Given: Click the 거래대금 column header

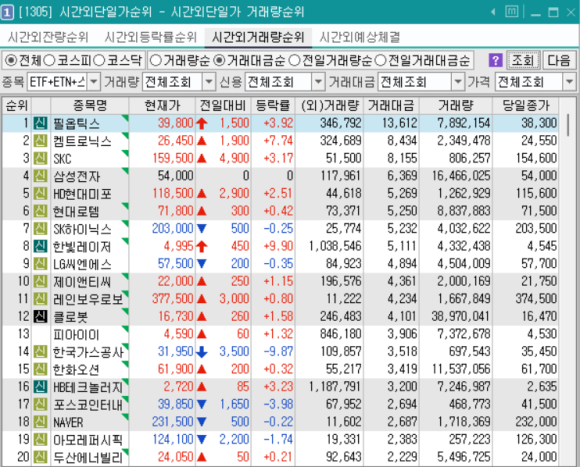Looking at the screenshot, I should pyautogui.click(x=391, y=106).
